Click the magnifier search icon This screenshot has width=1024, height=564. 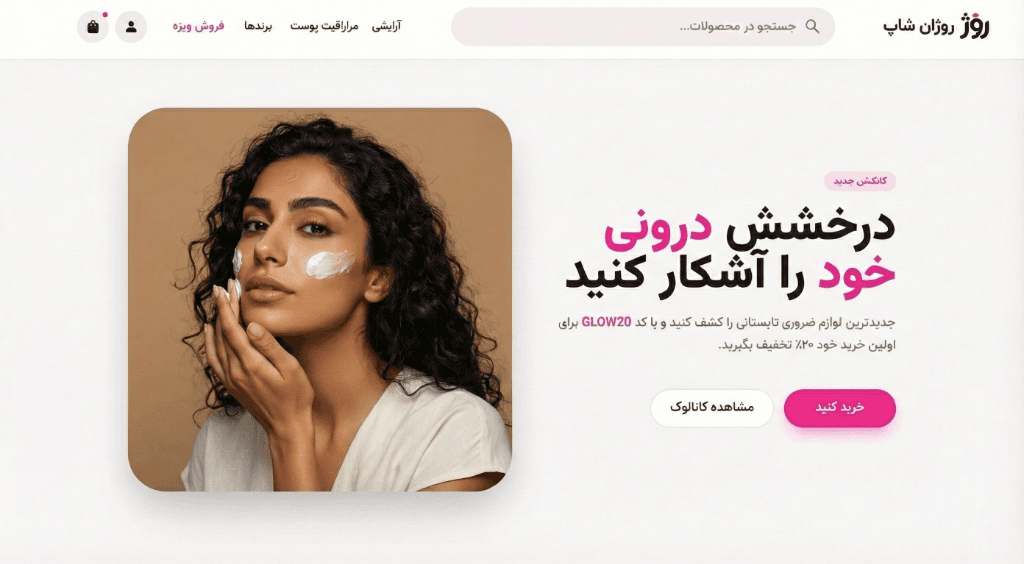[812, 26]
